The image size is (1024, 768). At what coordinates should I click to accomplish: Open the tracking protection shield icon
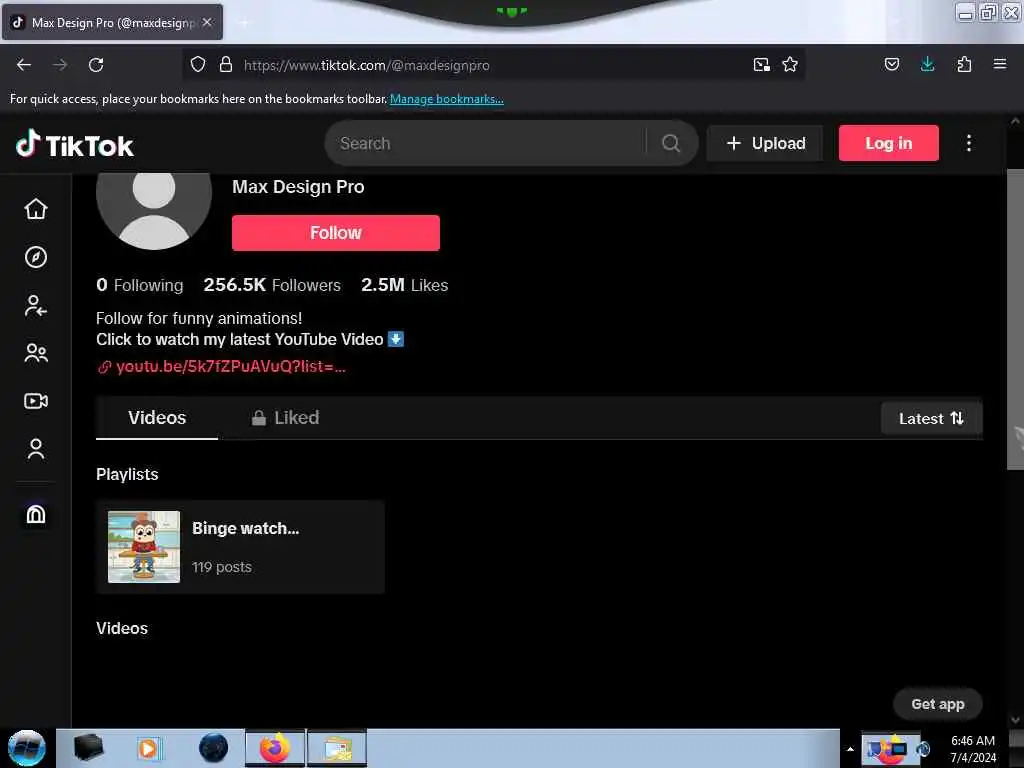click(x=198, y=65)
